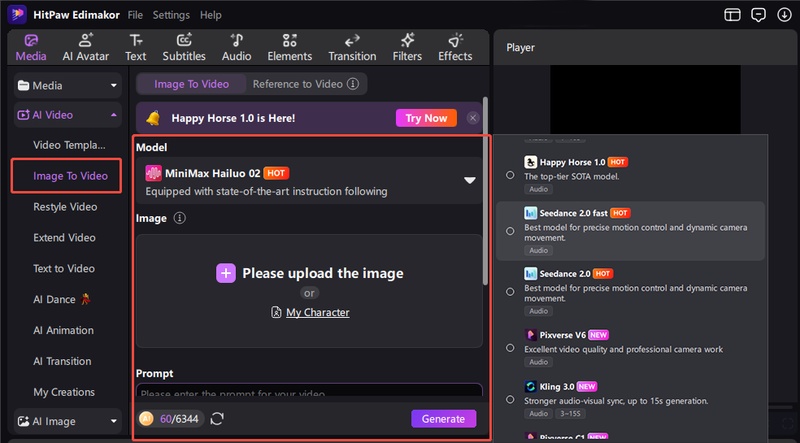Viewport: 800px width, 443px height.
Task: Open the Settings menu
Action: point(171,15)
